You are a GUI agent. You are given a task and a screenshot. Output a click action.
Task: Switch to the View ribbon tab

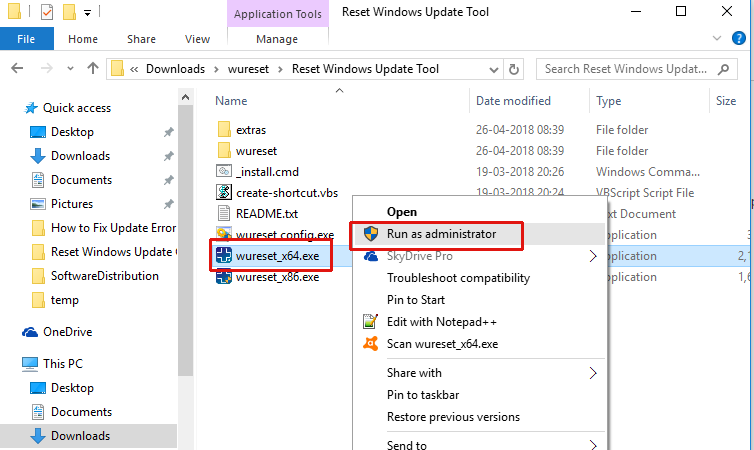197,39
